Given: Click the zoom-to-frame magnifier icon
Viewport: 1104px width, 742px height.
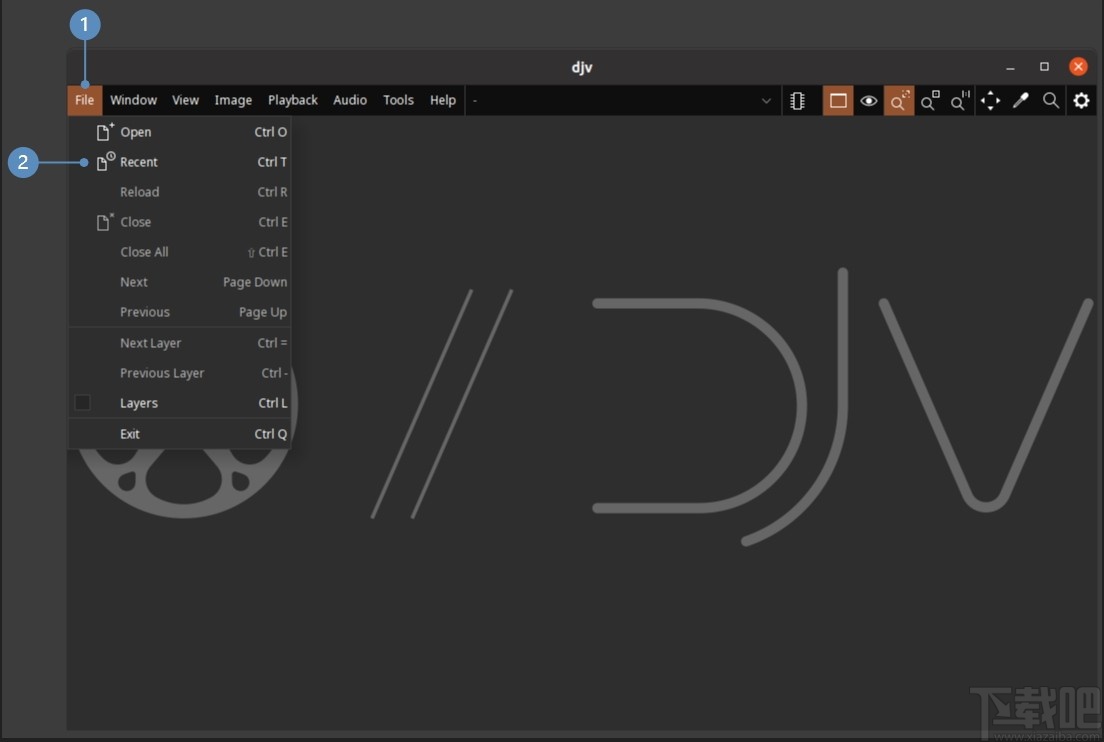Looking at the screenshot, I should pos(928,100).
